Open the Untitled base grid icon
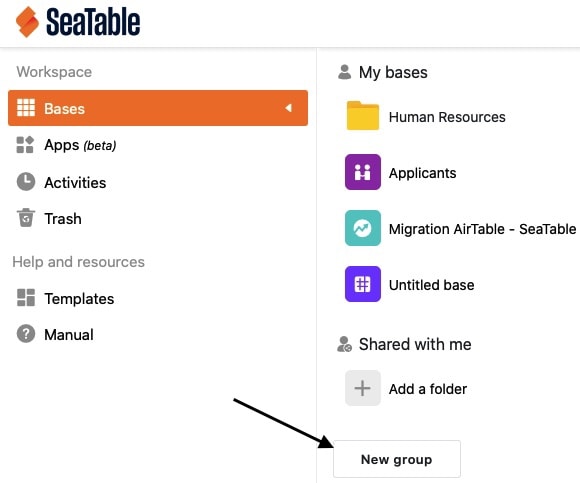580x483 pixels. pos(362,284)
